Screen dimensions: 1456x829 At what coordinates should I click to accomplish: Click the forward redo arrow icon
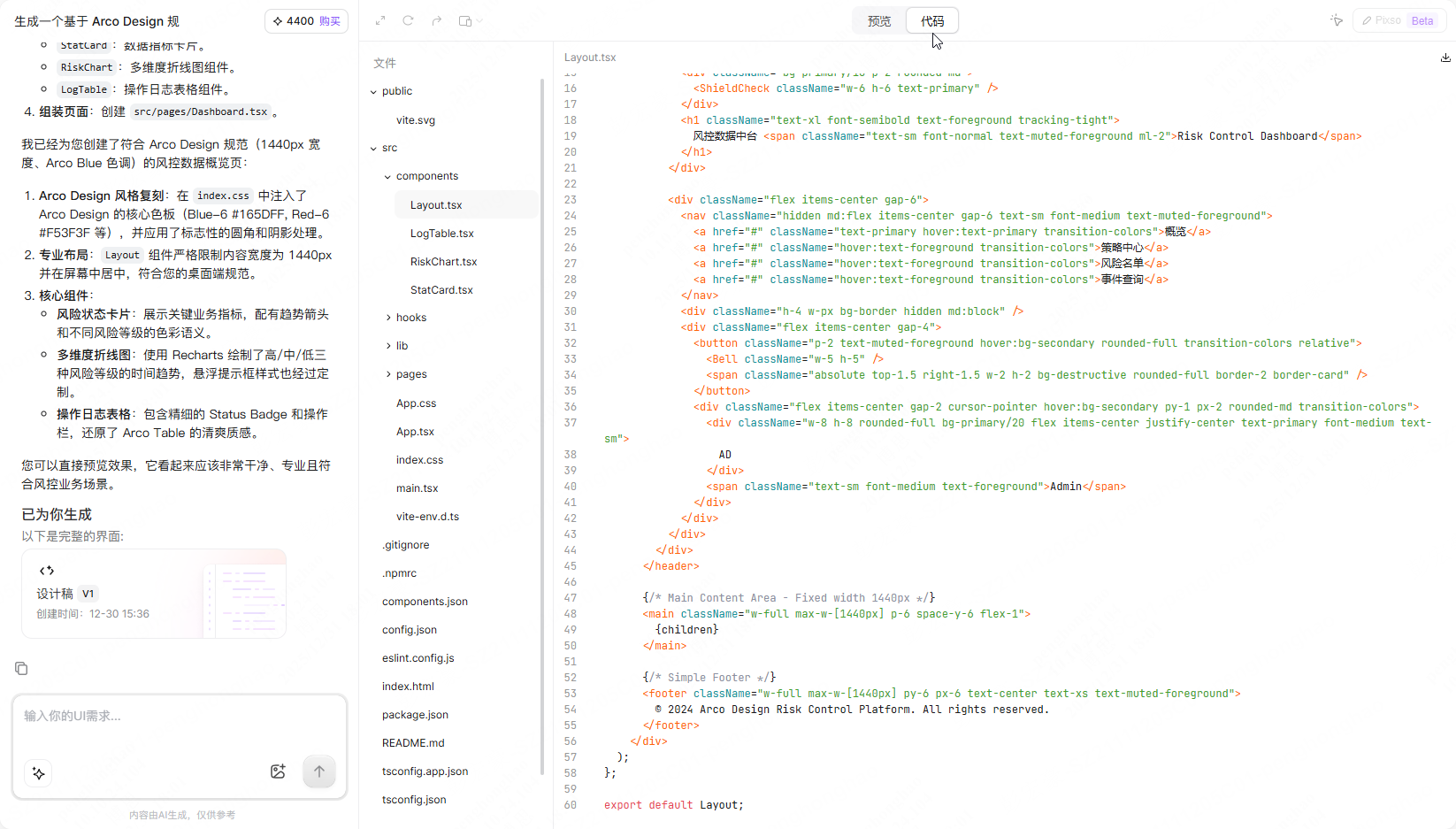point(436,20)
